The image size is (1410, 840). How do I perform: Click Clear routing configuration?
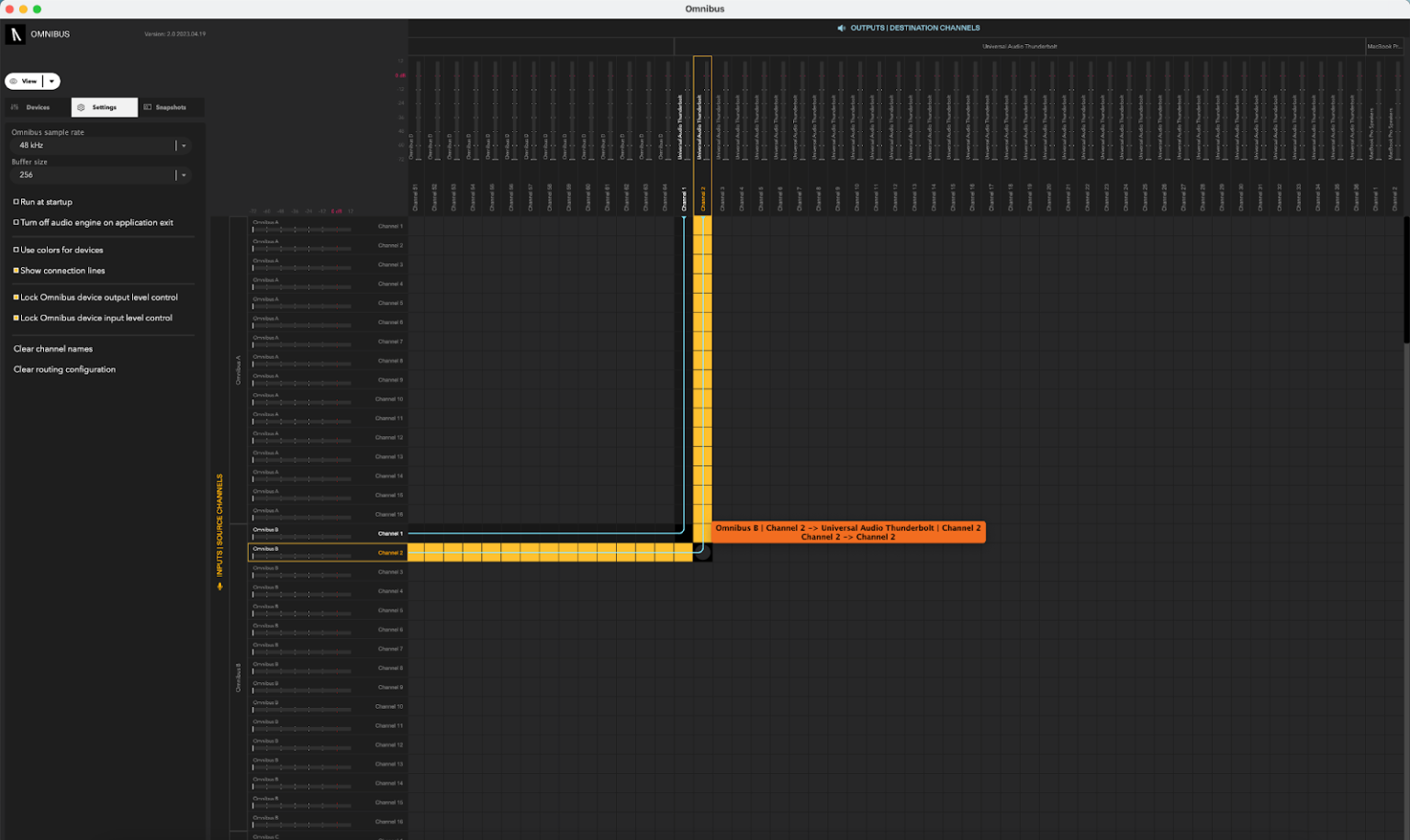pyautogui.click(x=64, y=369)
